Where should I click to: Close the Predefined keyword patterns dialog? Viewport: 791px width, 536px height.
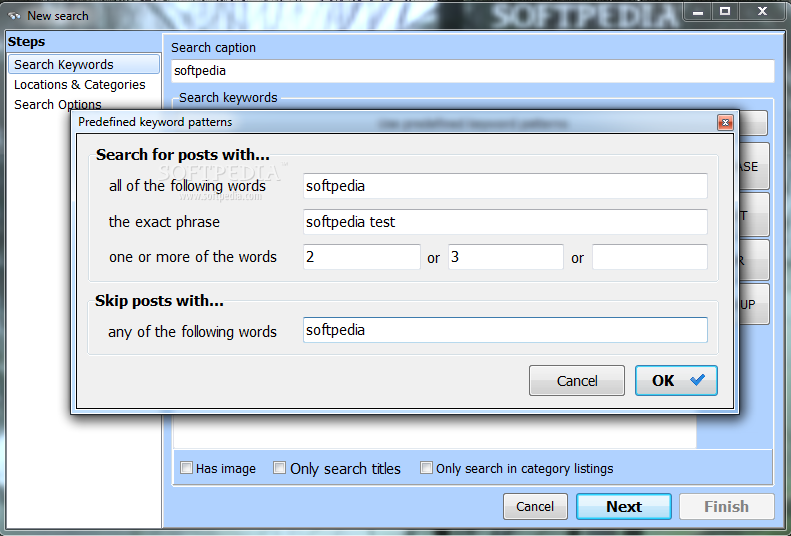(x=725, y=123)
